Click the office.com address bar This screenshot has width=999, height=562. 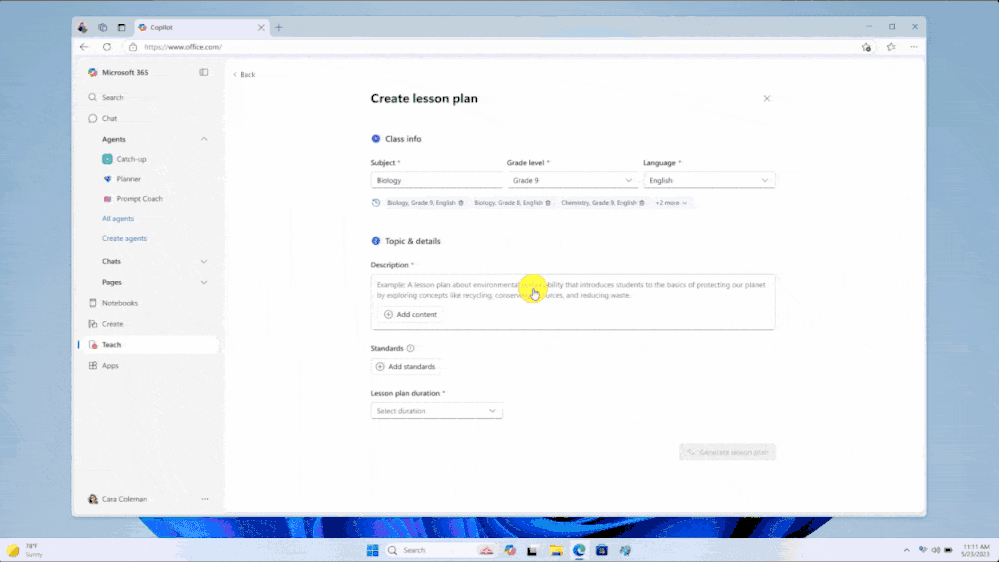tap(491, 47)
